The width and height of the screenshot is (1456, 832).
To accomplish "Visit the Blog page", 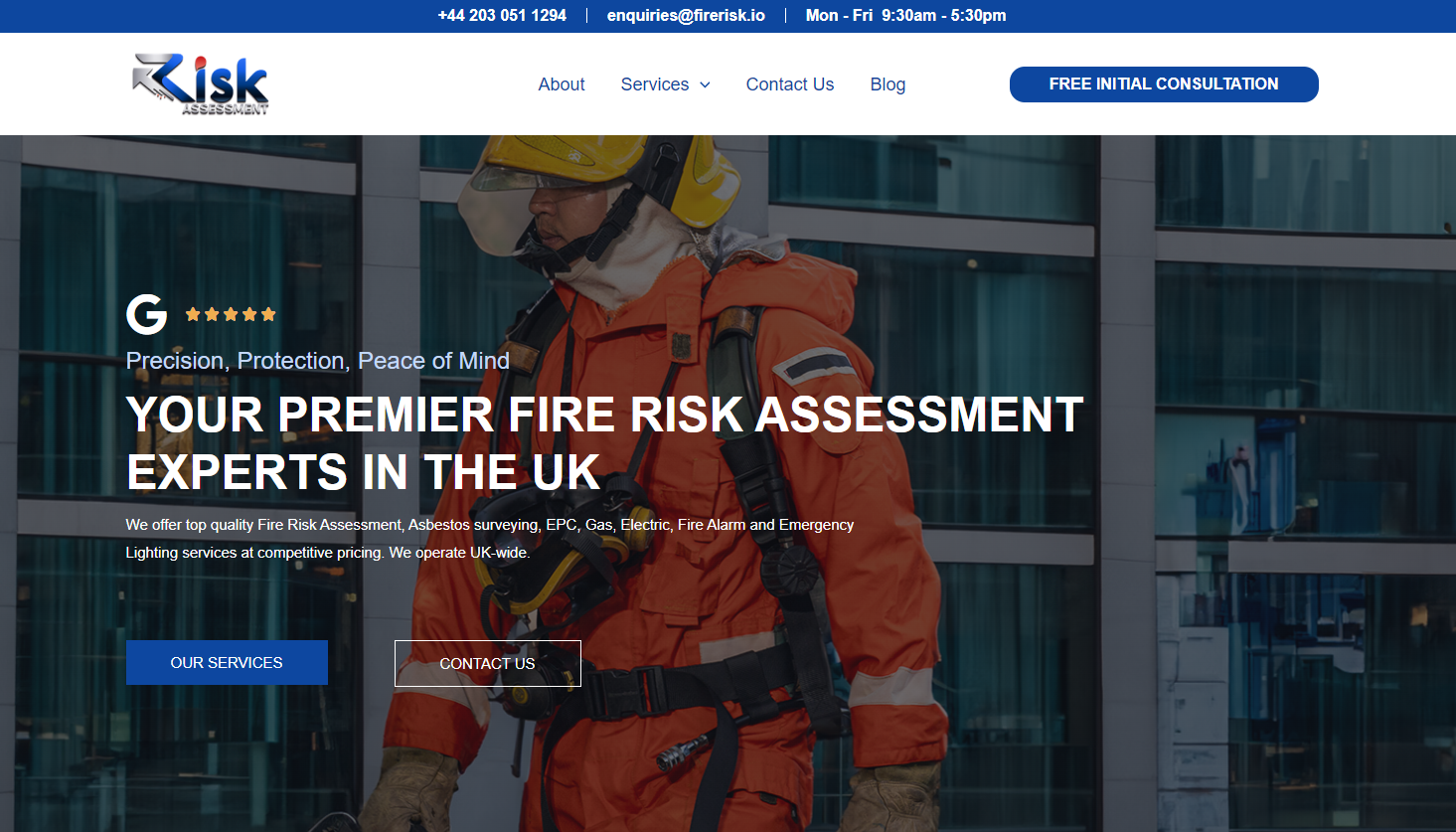I will click(x=888, y=84).
